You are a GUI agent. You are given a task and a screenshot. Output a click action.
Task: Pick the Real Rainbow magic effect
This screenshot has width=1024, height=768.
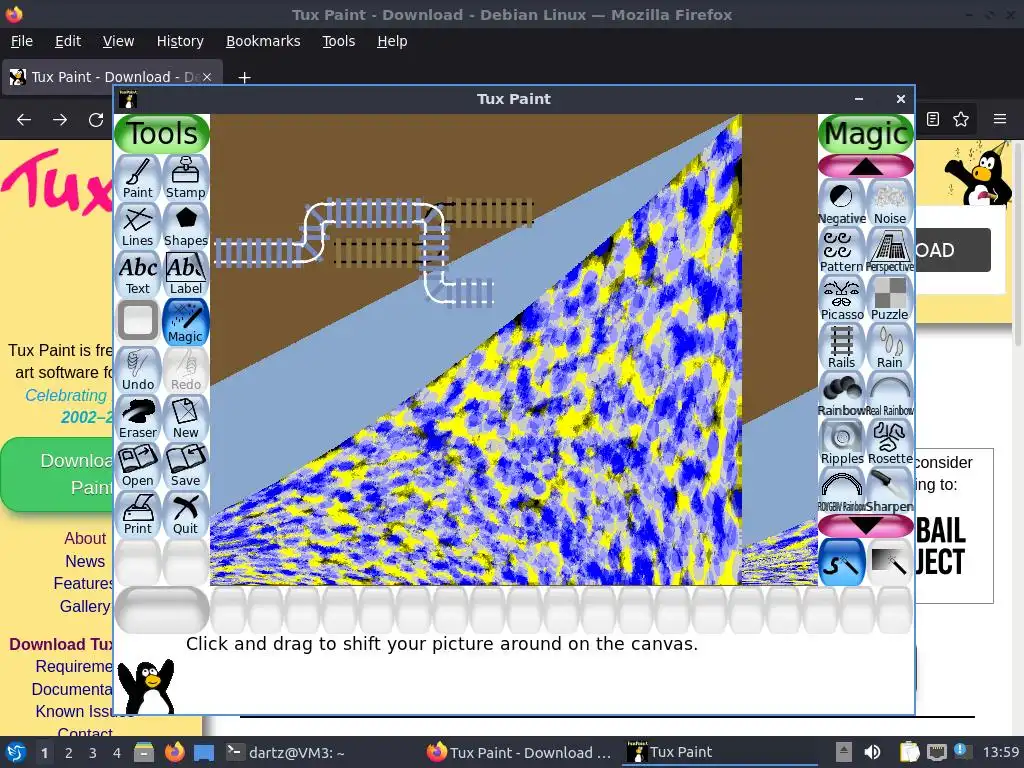(889, 396)
